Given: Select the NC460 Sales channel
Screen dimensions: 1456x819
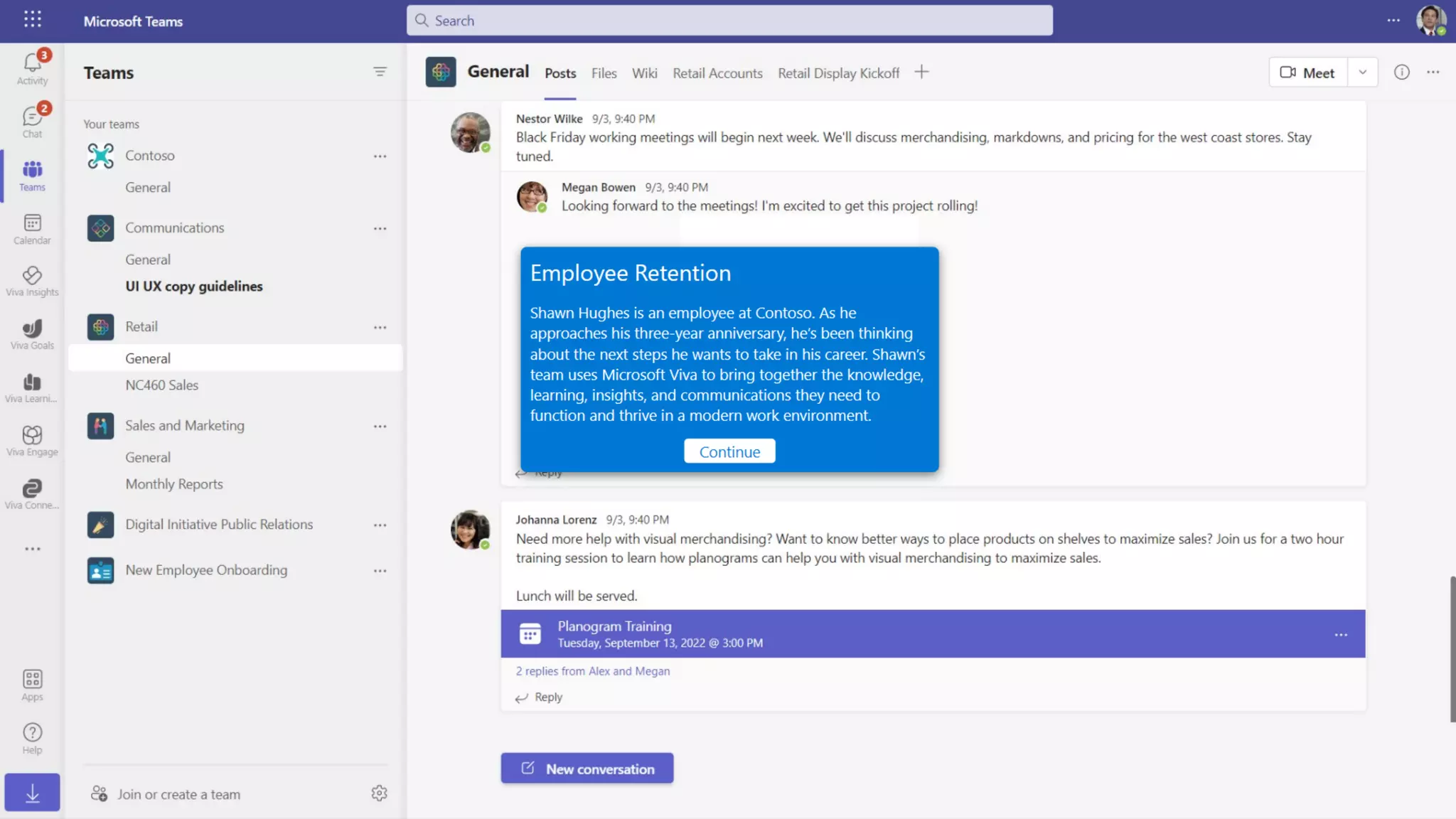Looking at the screenshot, I should click(x=162, y=385).
